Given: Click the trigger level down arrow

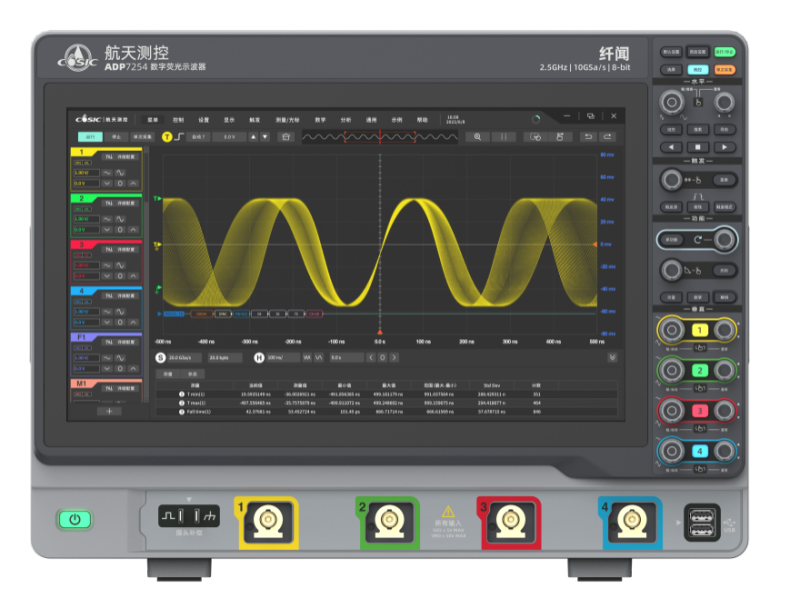Looking at the screenshot, I should click(x=265, y=137).
